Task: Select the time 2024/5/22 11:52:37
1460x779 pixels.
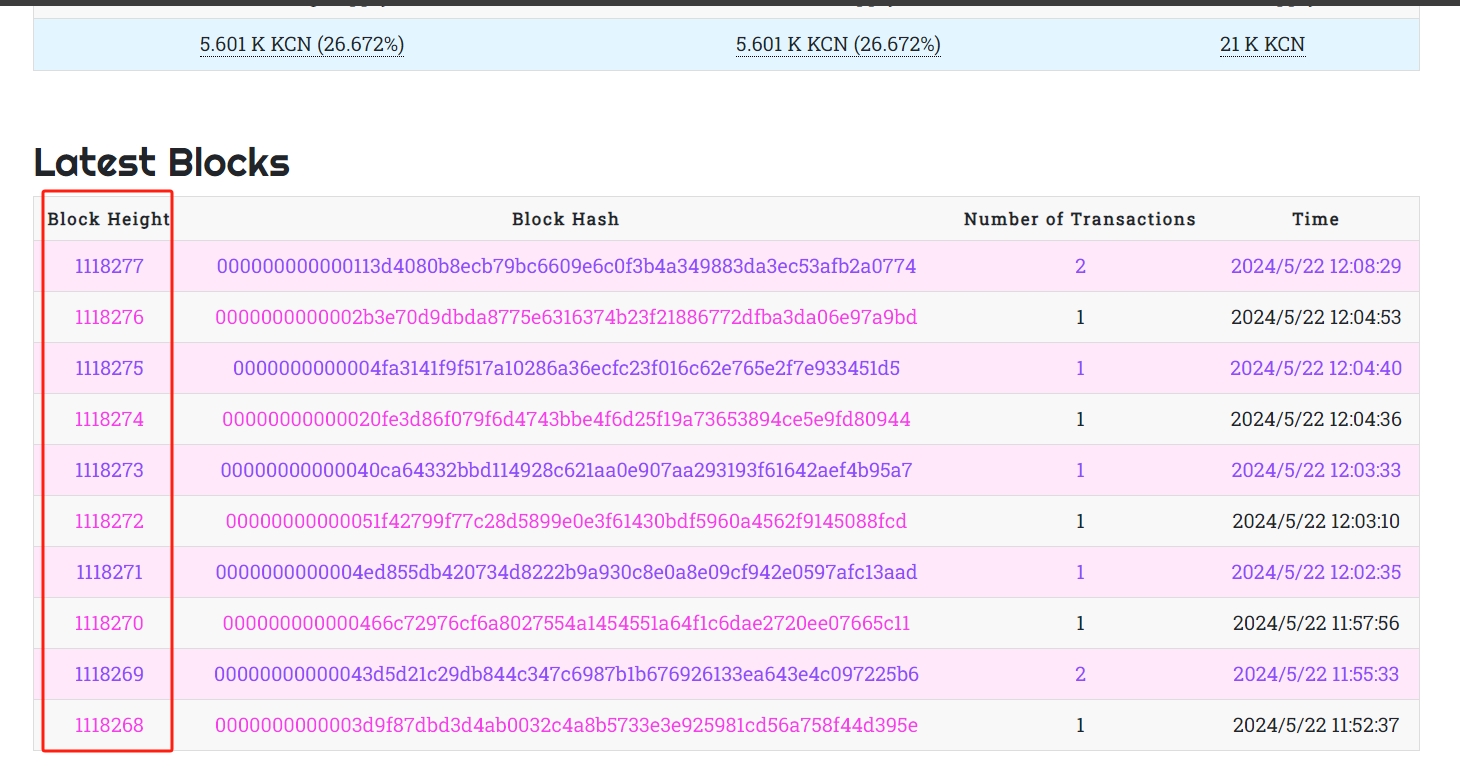Action: (x=1315, y=726)
